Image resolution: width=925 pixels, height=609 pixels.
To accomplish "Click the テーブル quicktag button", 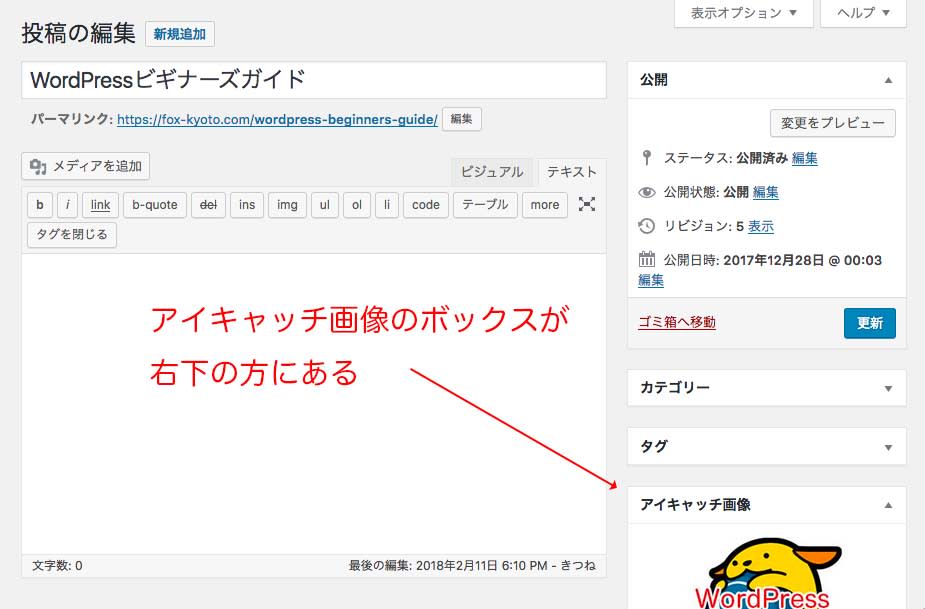I will [x=485, y=205].
